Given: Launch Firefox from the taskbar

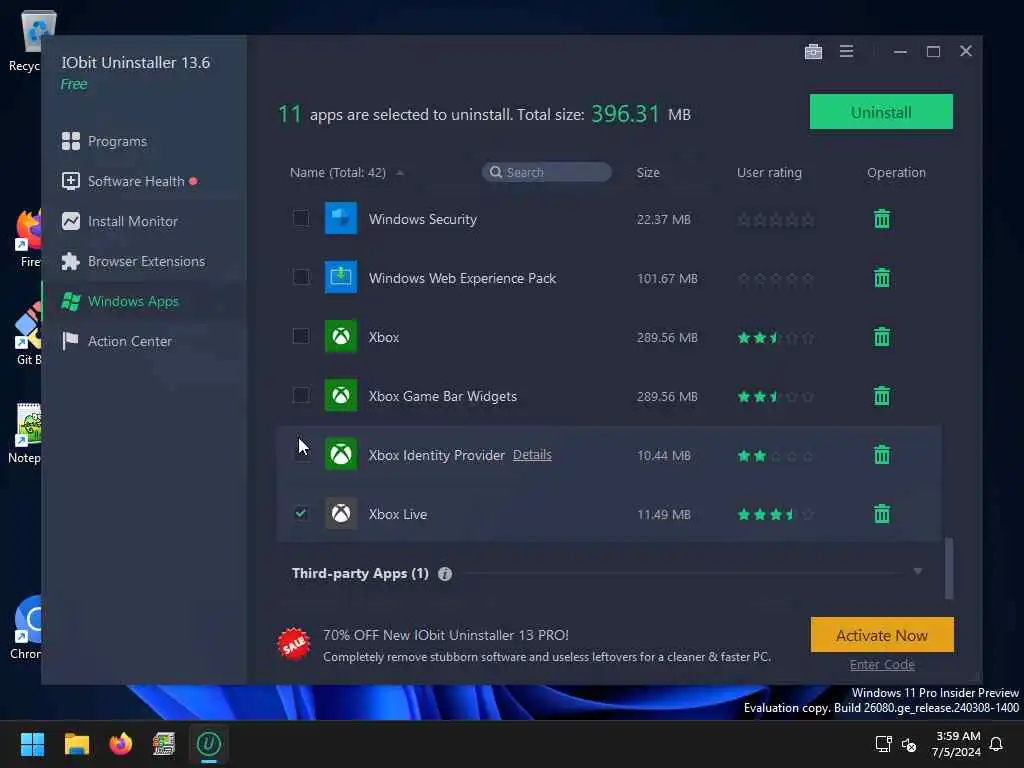Looking at the screenshot, I should tap(120, 744).
